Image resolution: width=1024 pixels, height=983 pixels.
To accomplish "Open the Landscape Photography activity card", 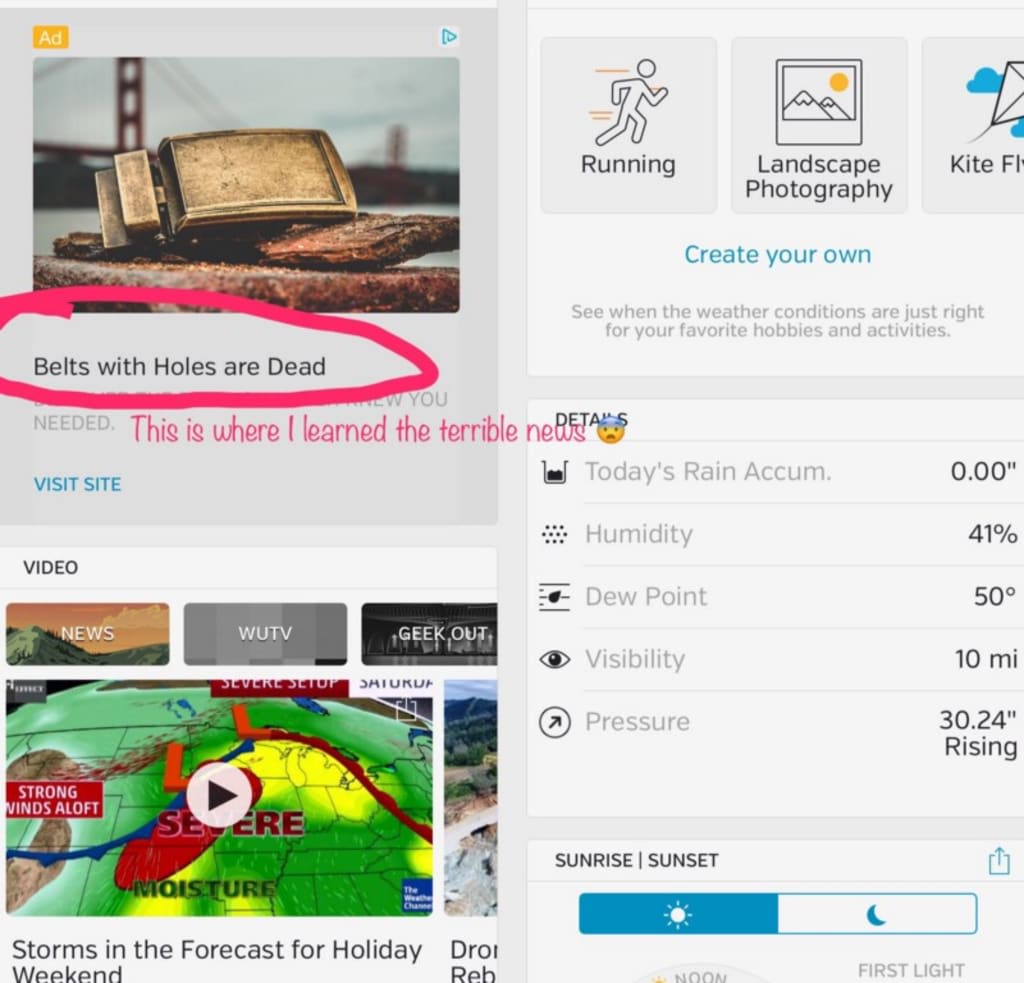I will 819,125.
